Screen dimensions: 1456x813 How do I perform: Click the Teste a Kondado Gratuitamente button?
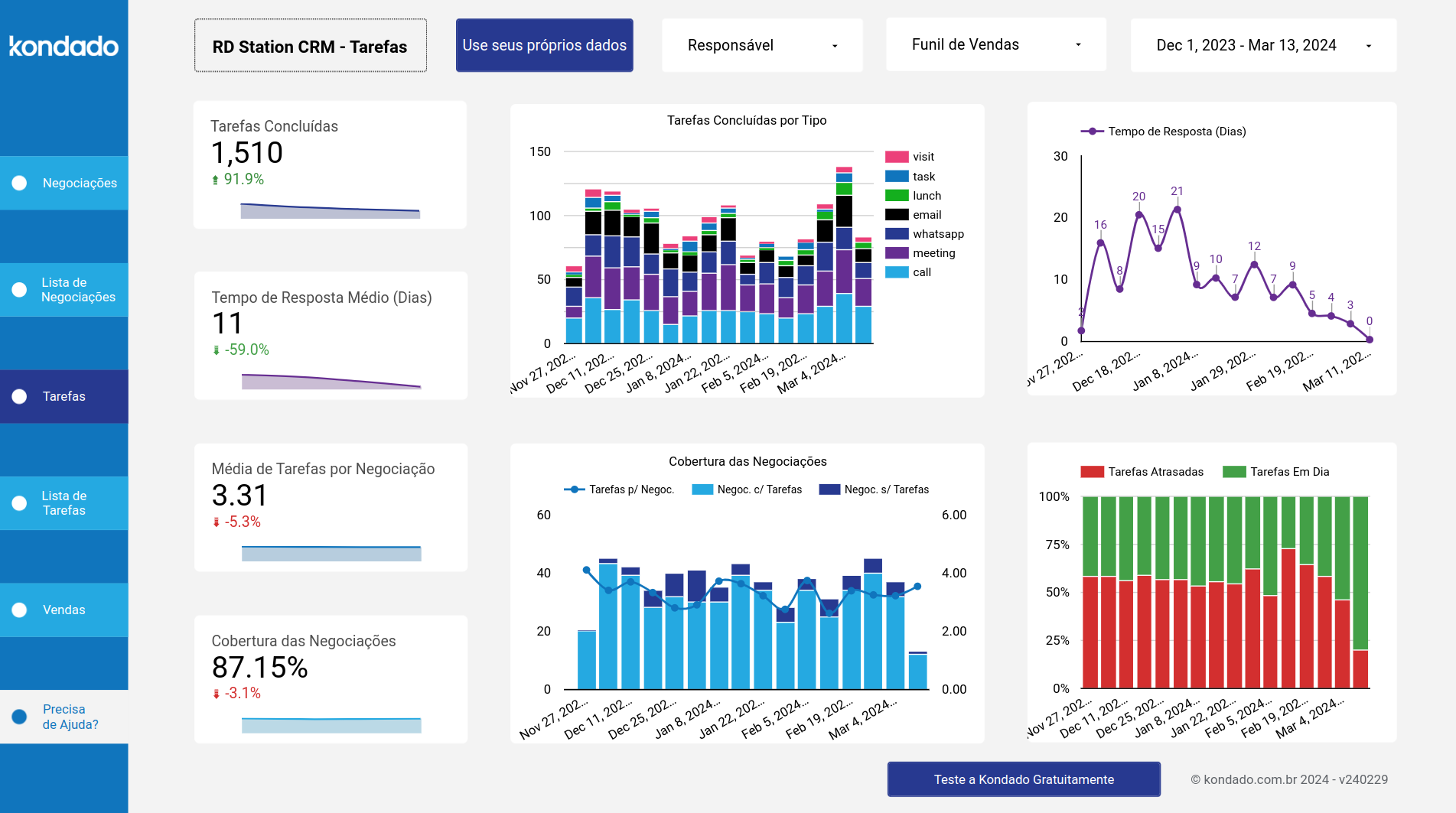(1024, 779)
